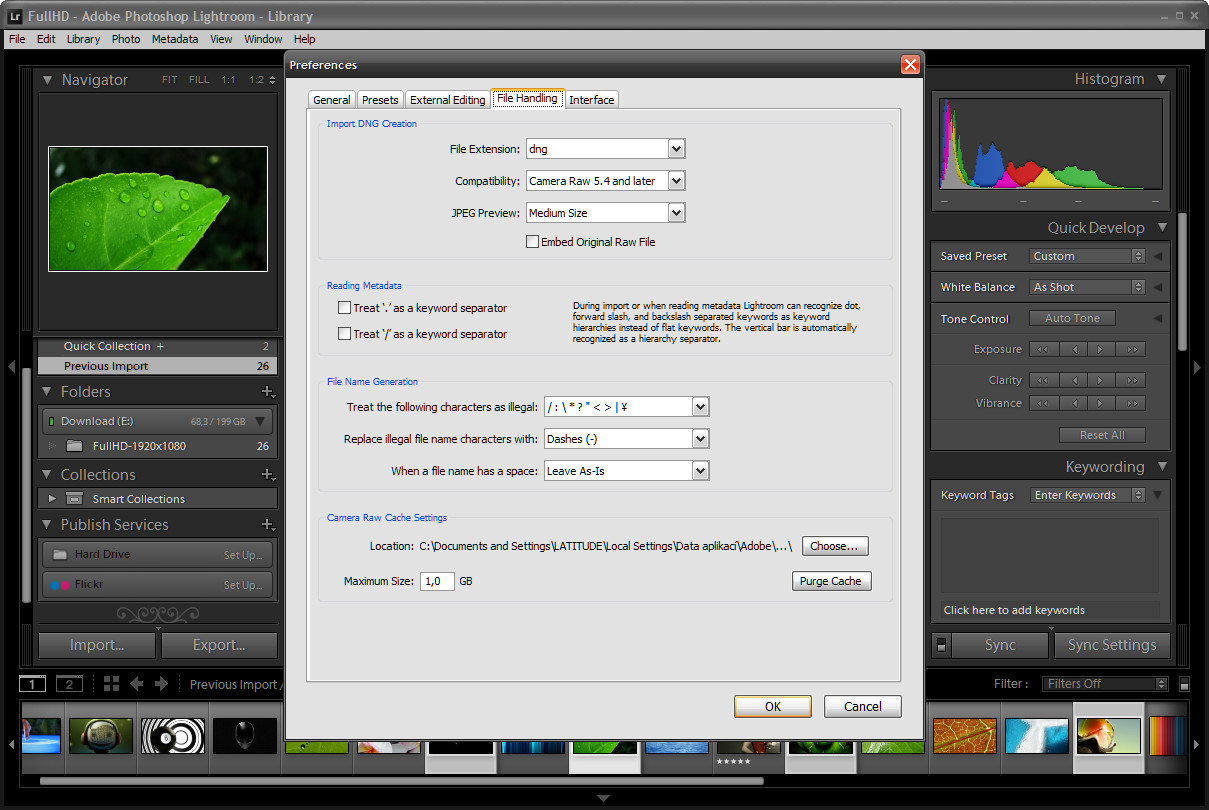Increase Clarity by small step

pyautogui.click(x=1101, y=381)
